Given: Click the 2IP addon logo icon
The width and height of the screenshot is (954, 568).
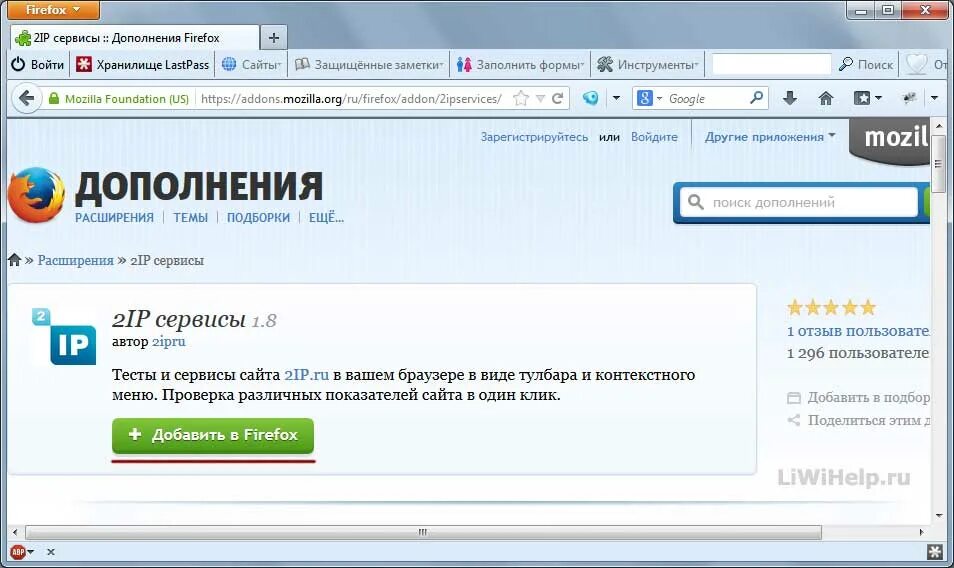Looking at the screenshot, I should pyautogui.click(x=64, y=336).
